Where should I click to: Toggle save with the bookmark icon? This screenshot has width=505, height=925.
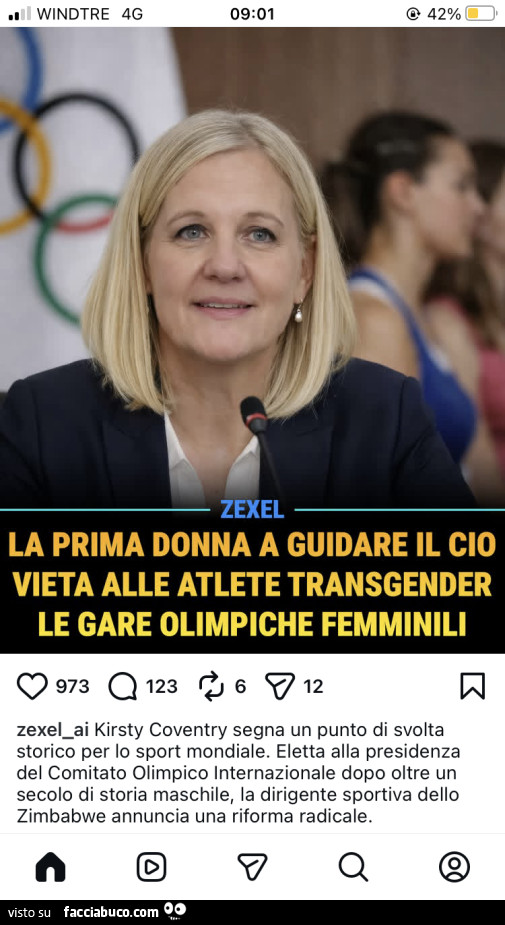click(473, 686)
